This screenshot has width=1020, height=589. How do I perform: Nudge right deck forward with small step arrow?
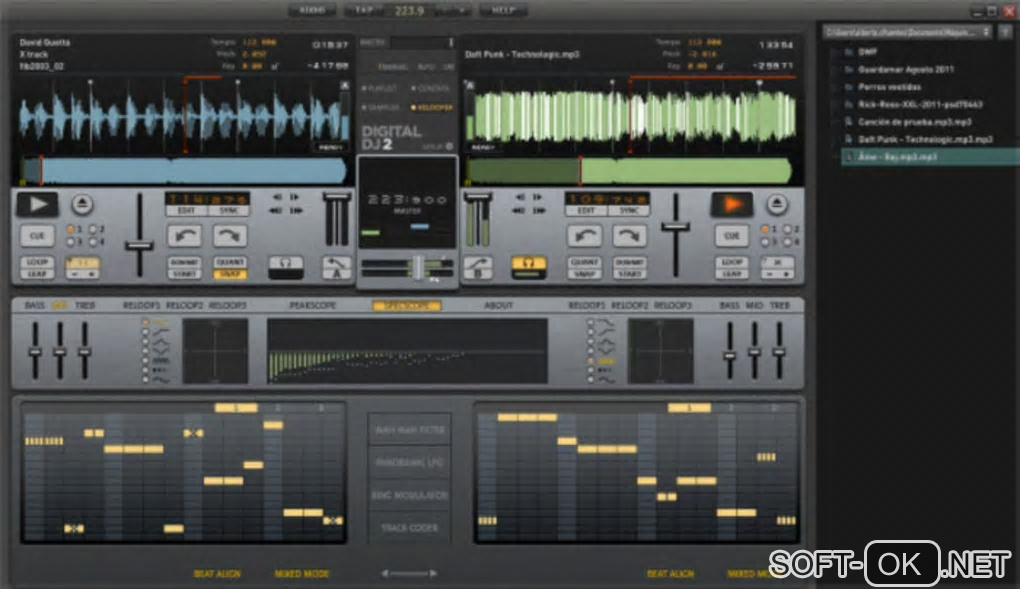[x=537, y=197]
